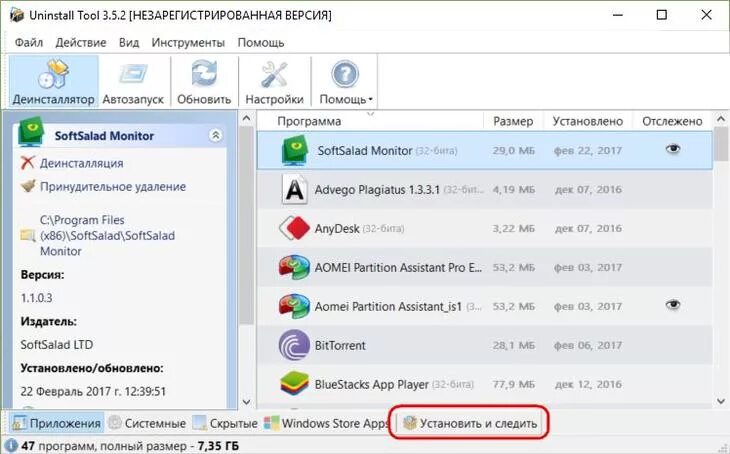Click the broom forced removal icon
Image resolution: width=730 pixels, height=454 pixels.
(x=28, y=186)
